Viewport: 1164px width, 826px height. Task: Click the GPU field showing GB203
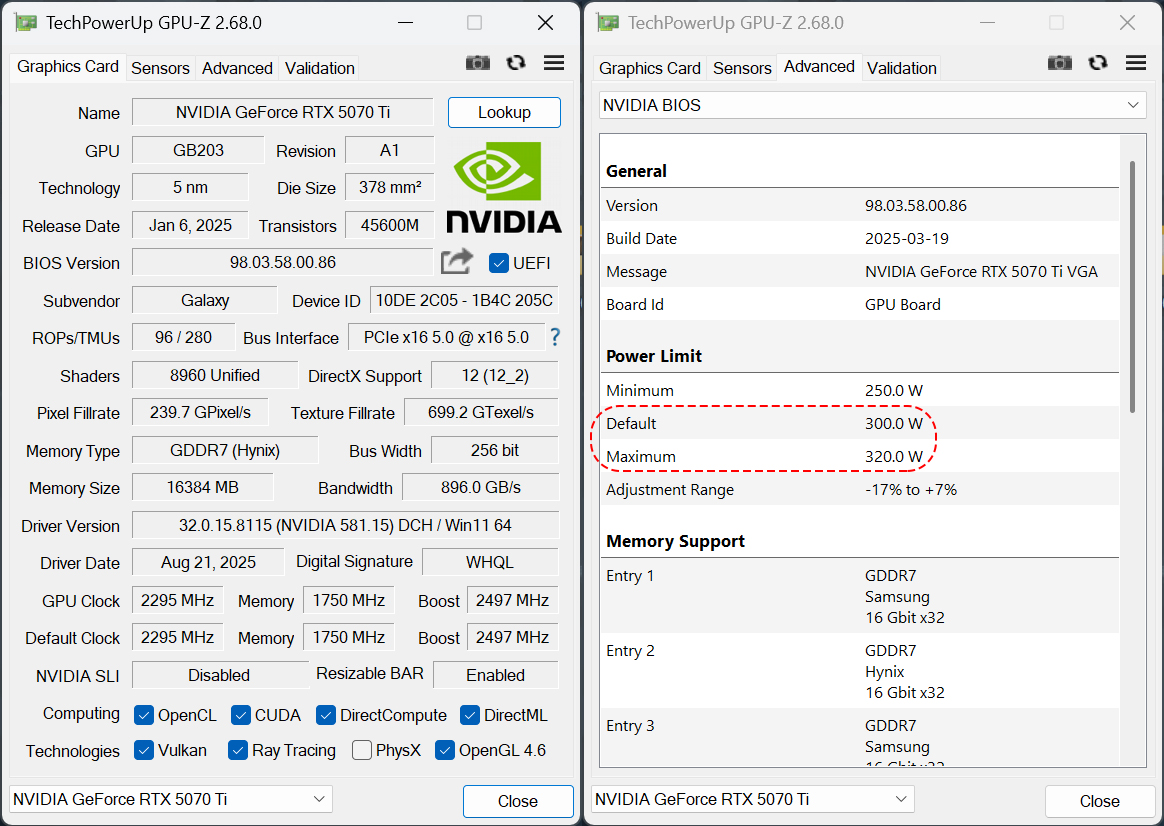[198, 150]
